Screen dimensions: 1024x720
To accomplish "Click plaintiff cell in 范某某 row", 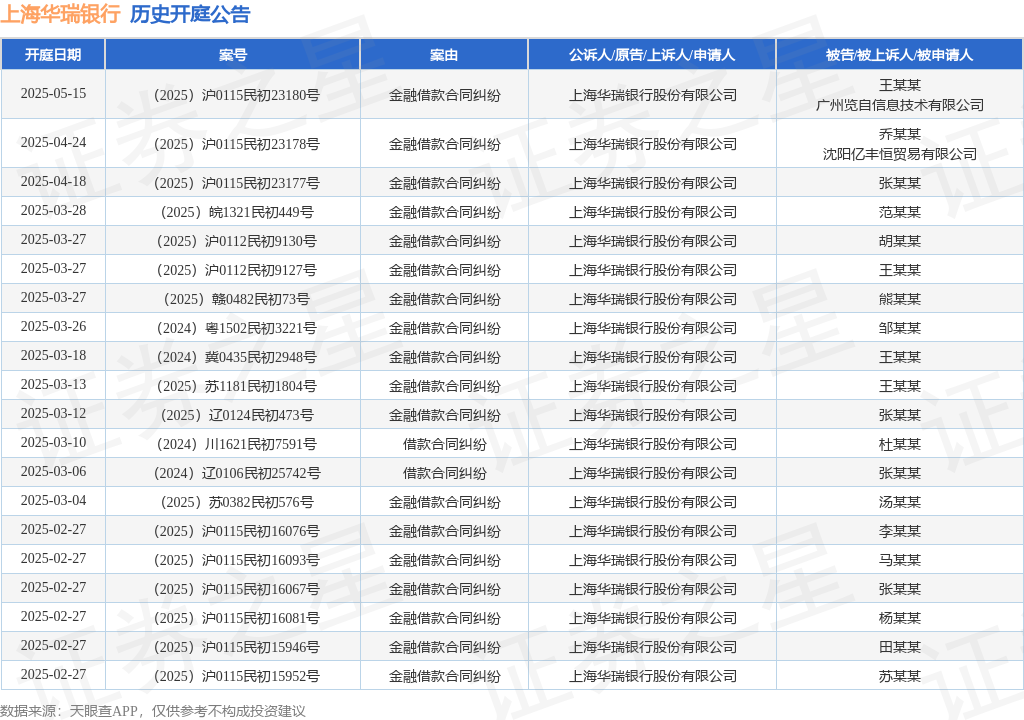I will pyautogui.click(x=652, y=212).
